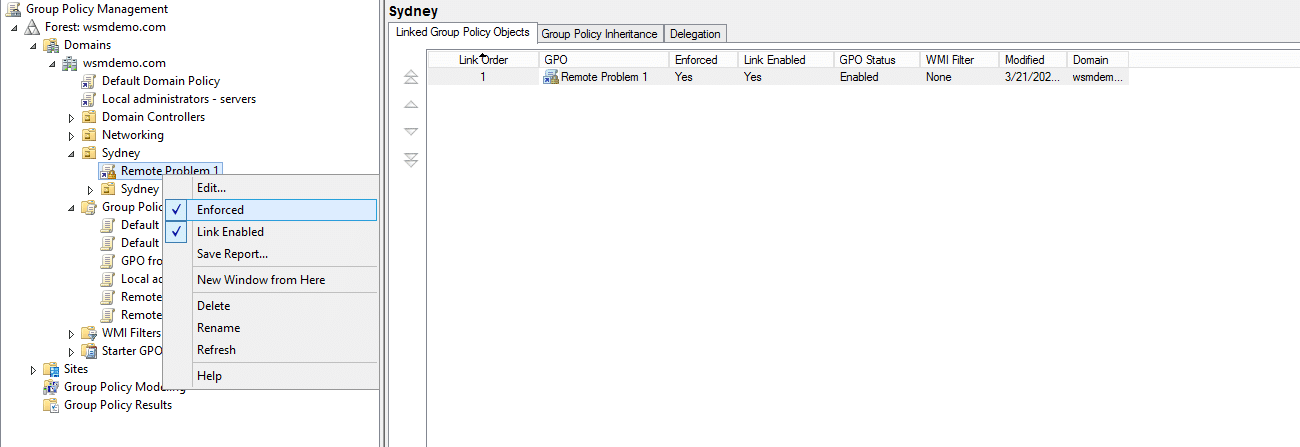Click the Sites icon
The width and height of the screenshot is (1300, 447).
click(51, 369)
